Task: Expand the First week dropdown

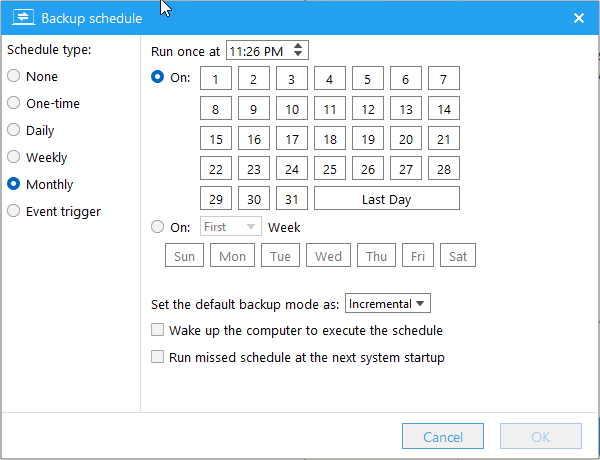Action: pyautogui.click(x=231, y=227)
